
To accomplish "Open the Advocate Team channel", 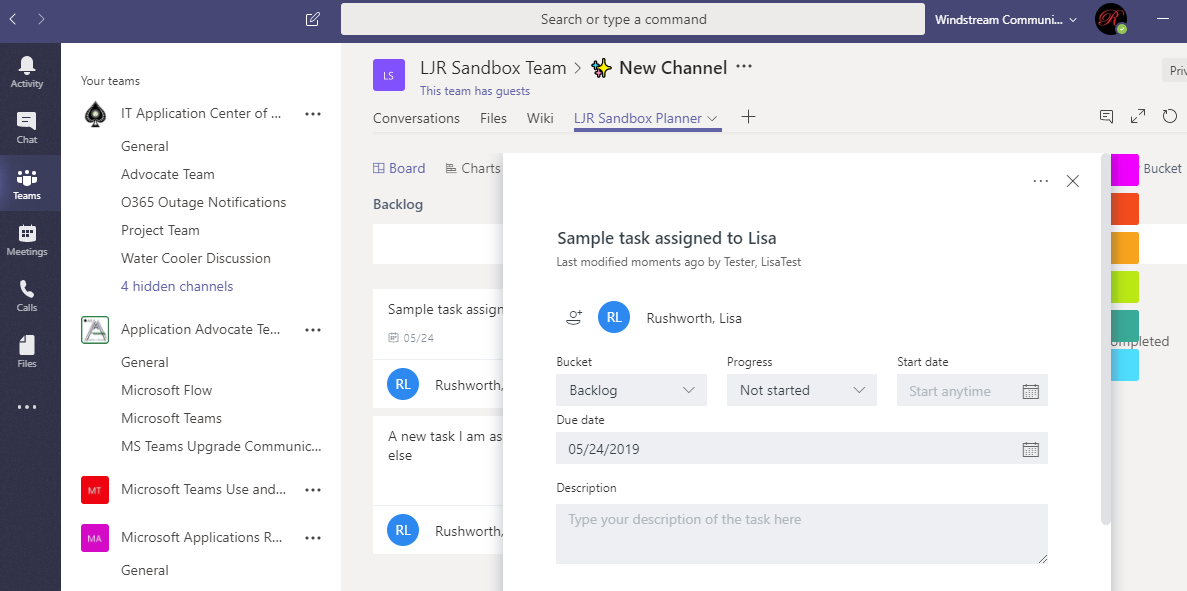I will (x=168, y=175).
